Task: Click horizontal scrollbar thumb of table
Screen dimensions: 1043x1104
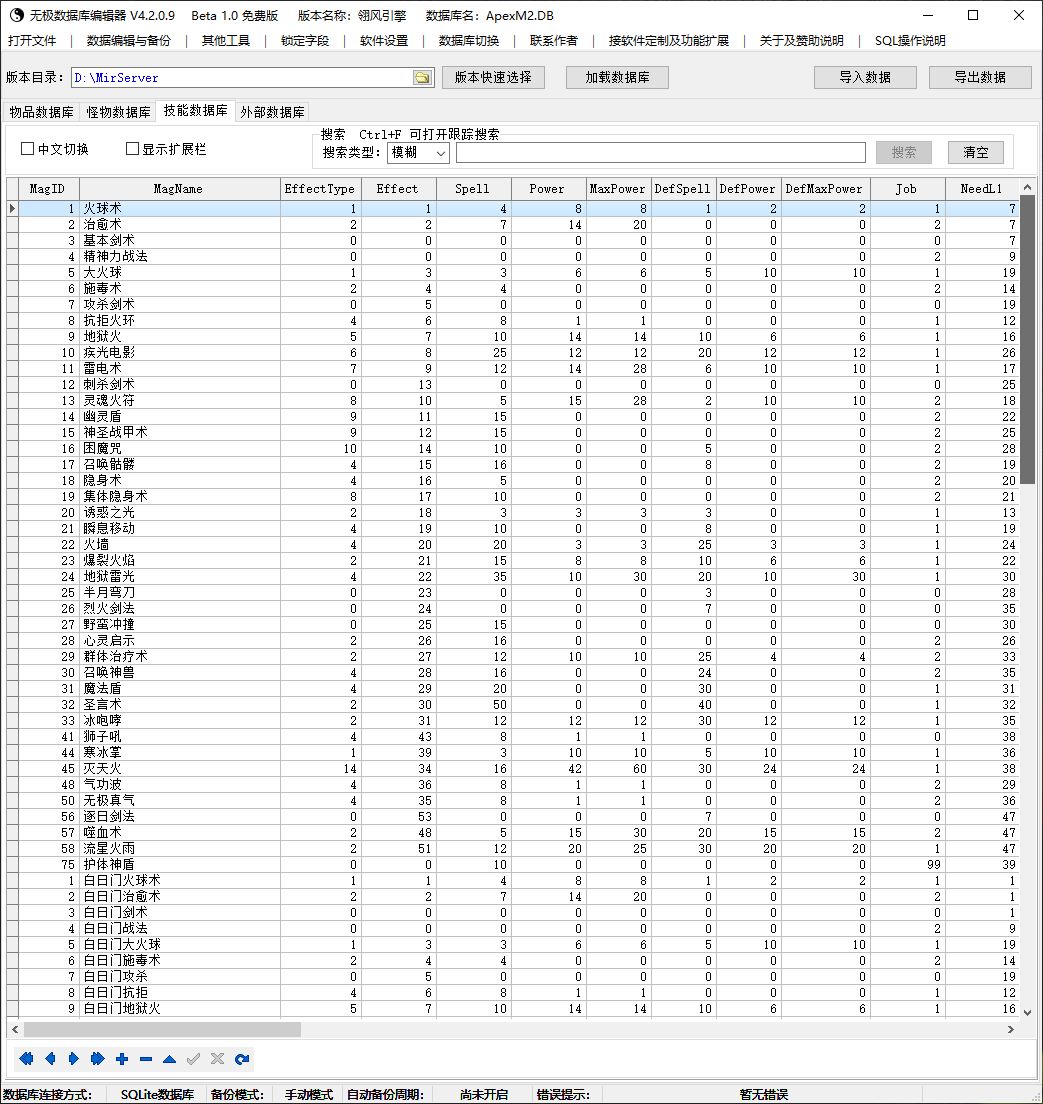Action: [163, 1029]
